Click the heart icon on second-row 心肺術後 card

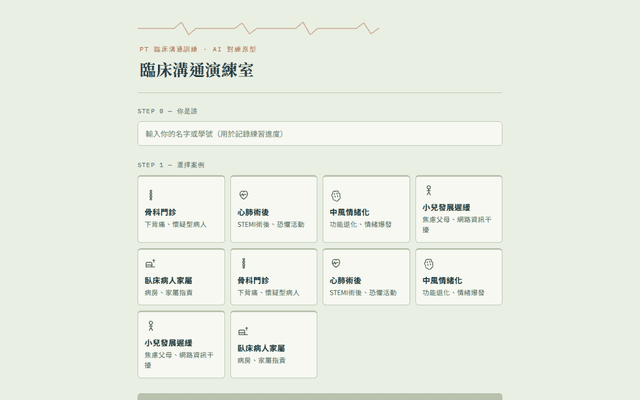[x=336, y=263]
